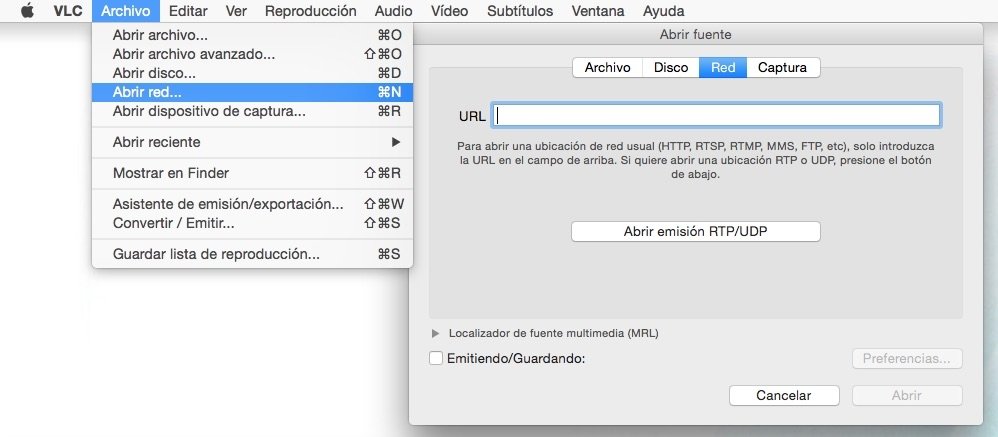
Task: Click Abrir emisión RTP/UDP button
Action: [x=696, y=232]
